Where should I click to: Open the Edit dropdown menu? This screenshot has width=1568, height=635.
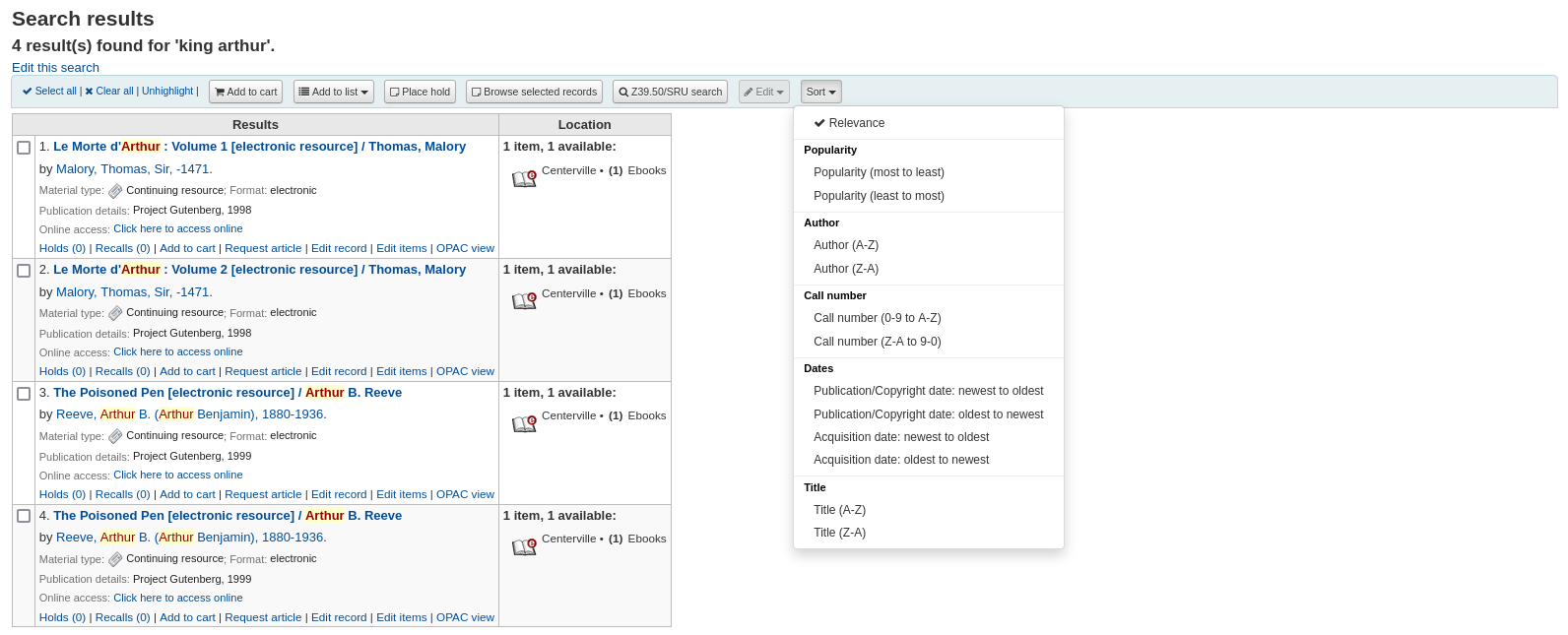coord(763,92)
